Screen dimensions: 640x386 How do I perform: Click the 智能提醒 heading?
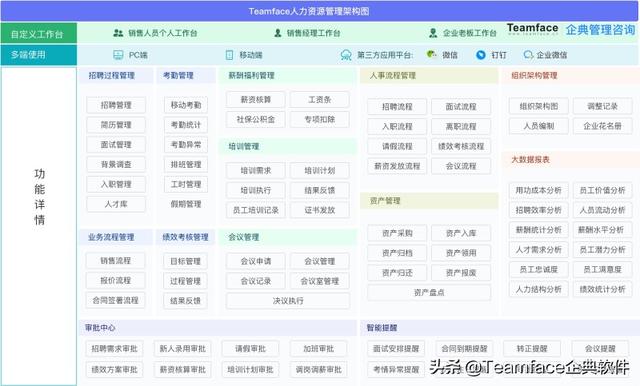point(382,328)
